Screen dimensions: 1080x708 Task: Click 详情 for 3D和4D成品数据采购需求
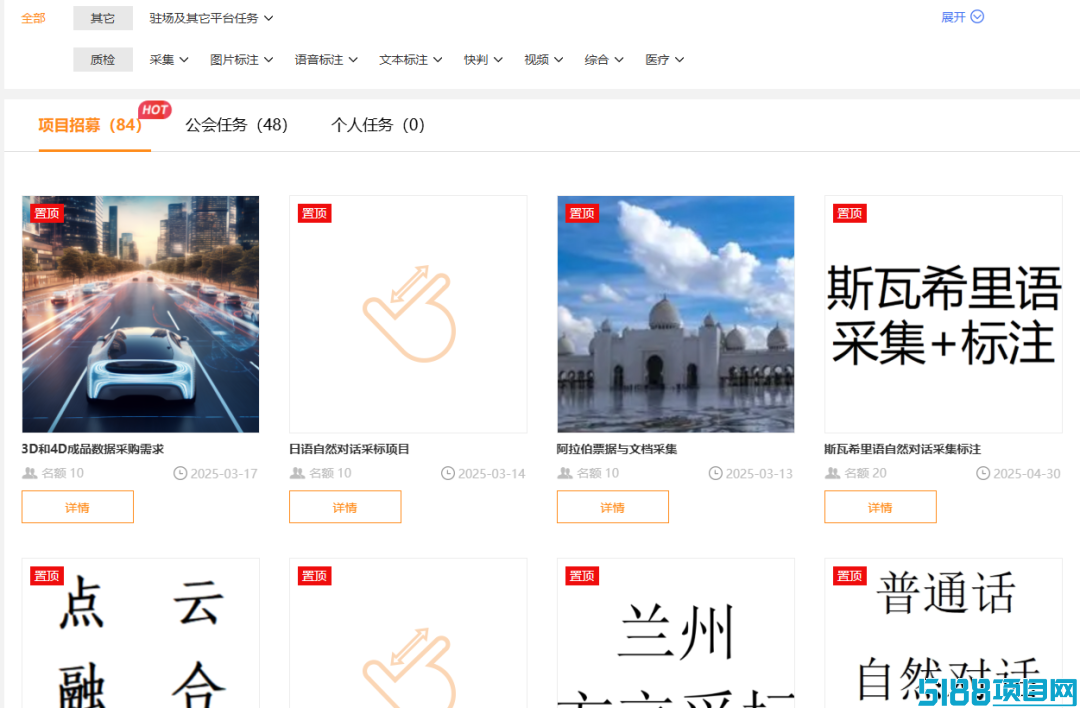click(78, 507)
